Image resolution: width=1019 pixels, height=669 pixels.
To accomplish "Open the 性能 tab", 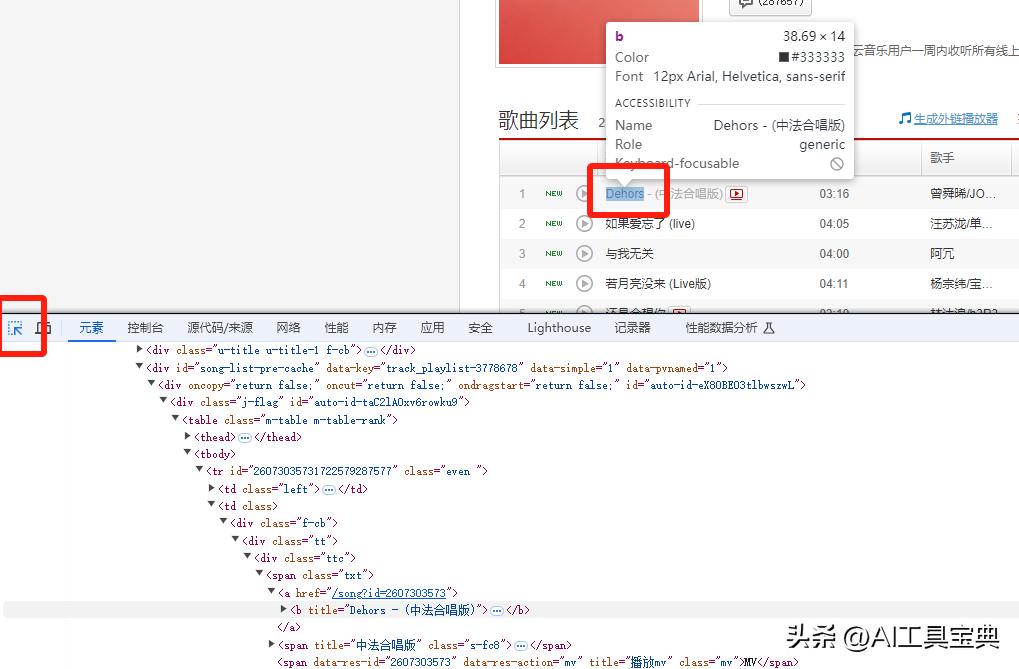I will click(336, 328).
